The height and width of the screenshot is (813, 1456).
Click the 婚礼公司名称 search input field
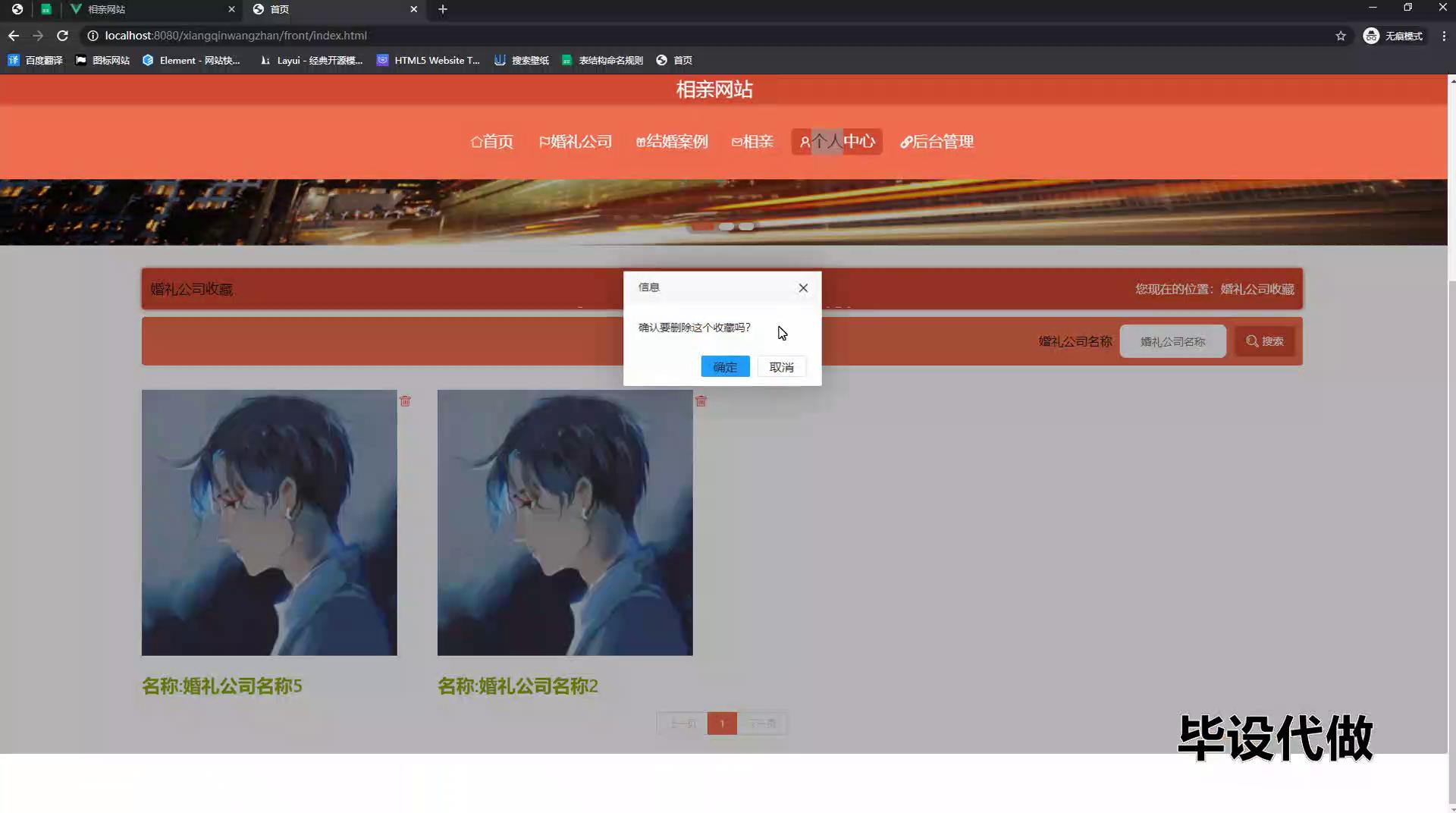1172,342
